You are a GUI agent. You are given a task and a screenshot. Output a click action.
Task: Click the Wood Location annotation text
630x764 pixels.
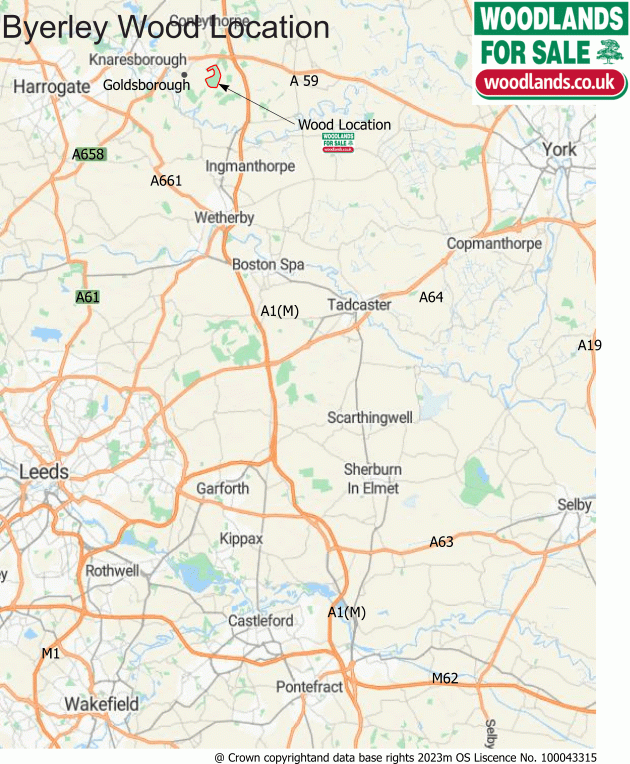click(x=344, y=125)
